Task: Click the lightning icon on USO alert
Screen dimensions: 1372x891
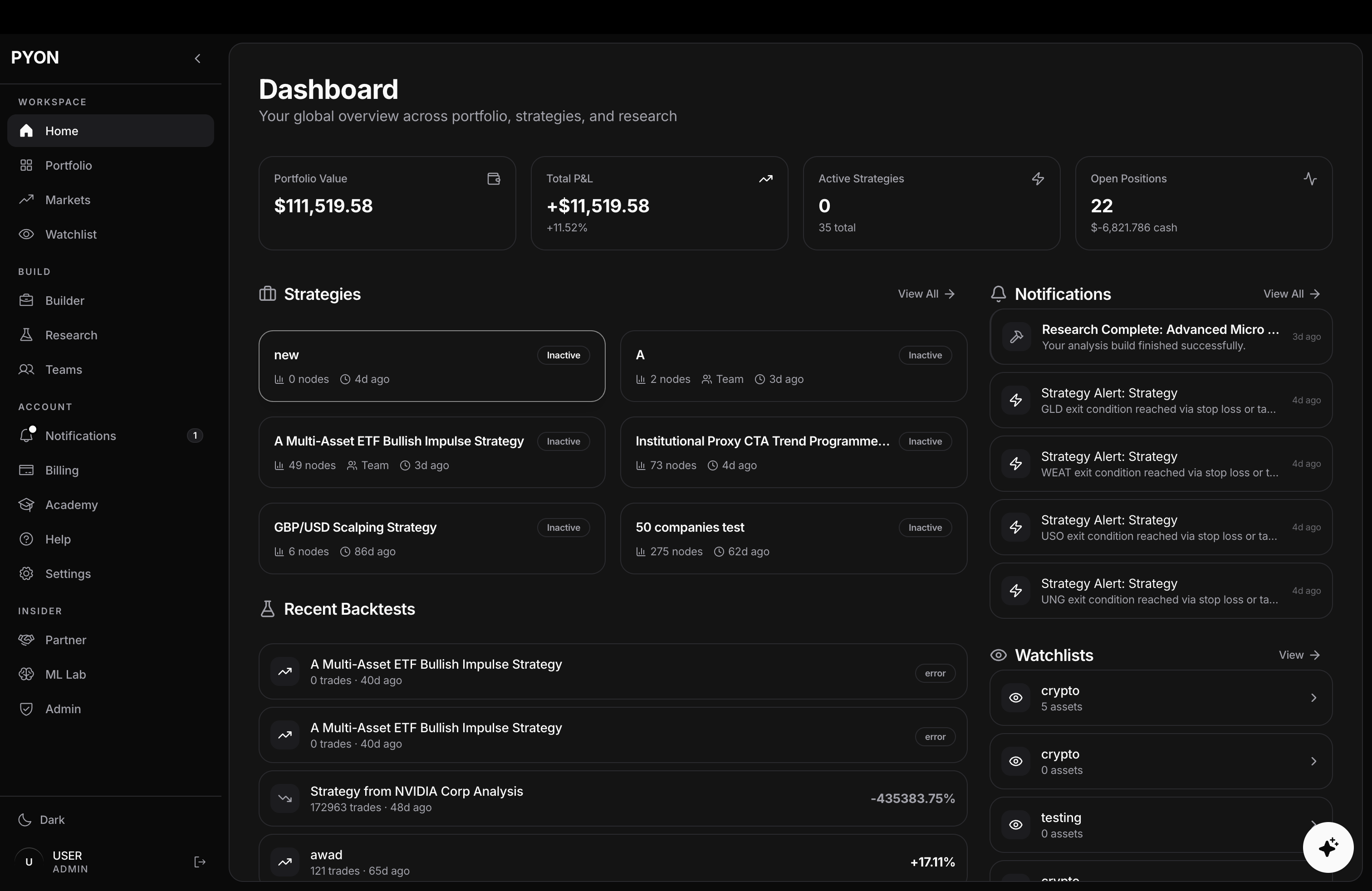Action: click(1016, 527)
